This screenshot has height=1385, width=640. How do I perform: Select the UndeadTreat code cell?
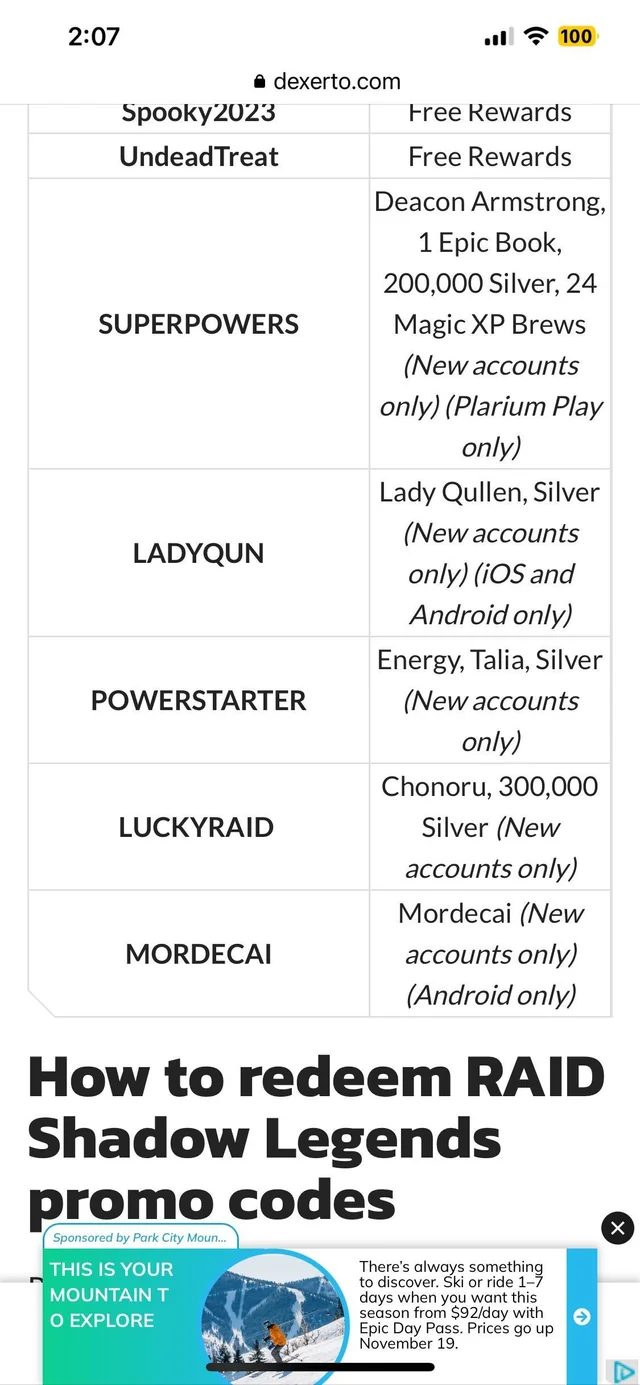[x=198, y=156]
